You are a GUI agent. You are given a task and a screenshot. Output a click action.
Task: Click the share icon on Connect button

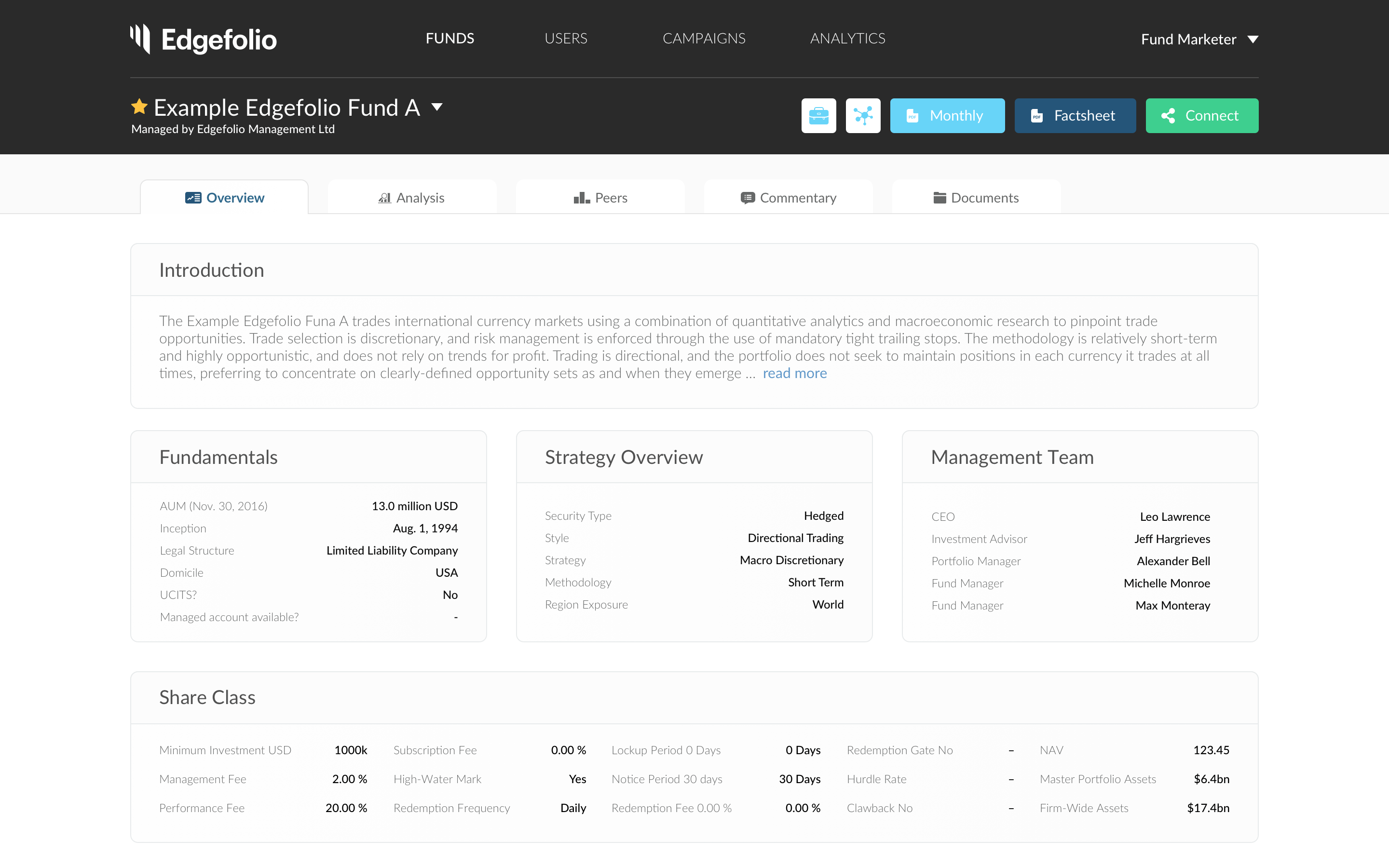coord(1168,116)
